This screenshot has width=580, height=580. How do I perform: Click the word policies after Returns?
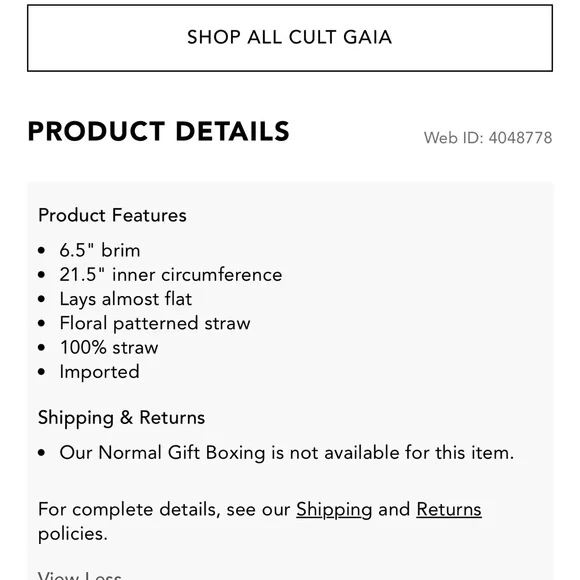coord(72,534)
